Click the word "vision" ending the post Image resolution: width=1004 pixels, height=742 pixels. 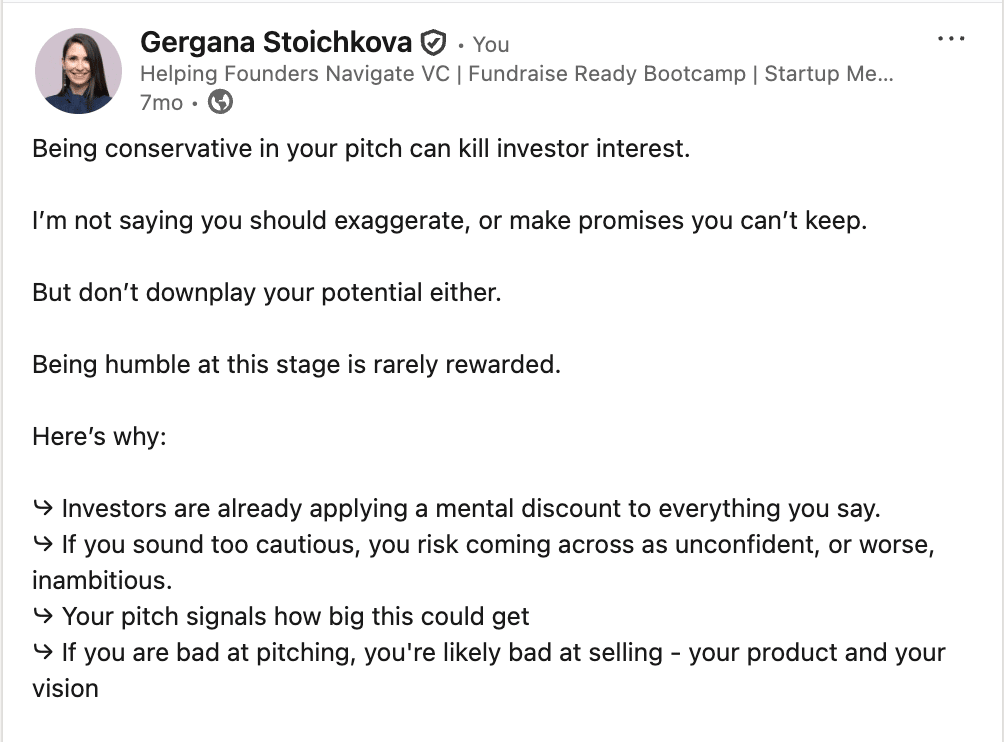(65, 688)
